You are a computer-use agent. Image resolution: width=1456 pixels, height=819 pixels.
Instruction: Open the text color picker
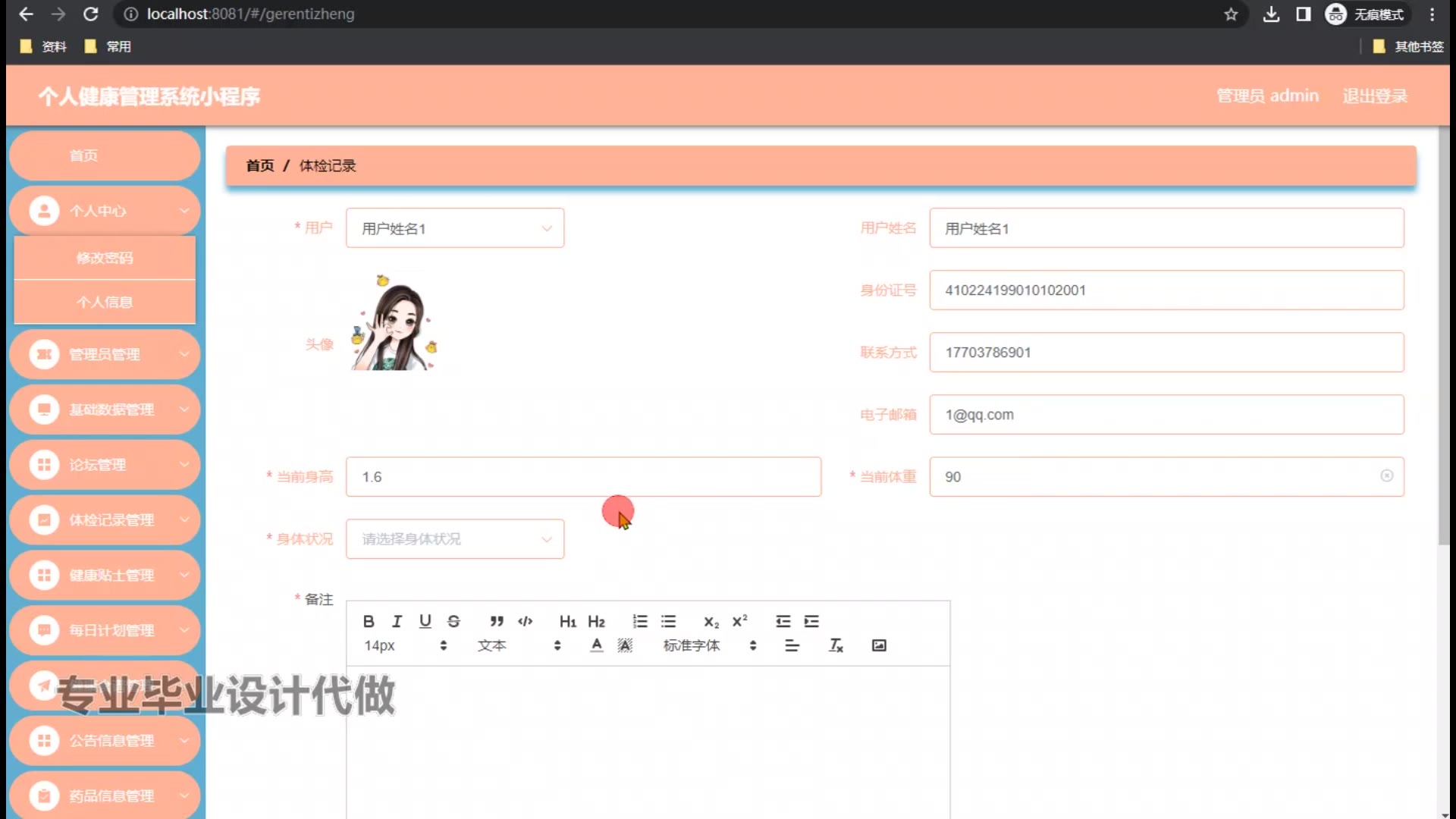(x=597, y=645)
